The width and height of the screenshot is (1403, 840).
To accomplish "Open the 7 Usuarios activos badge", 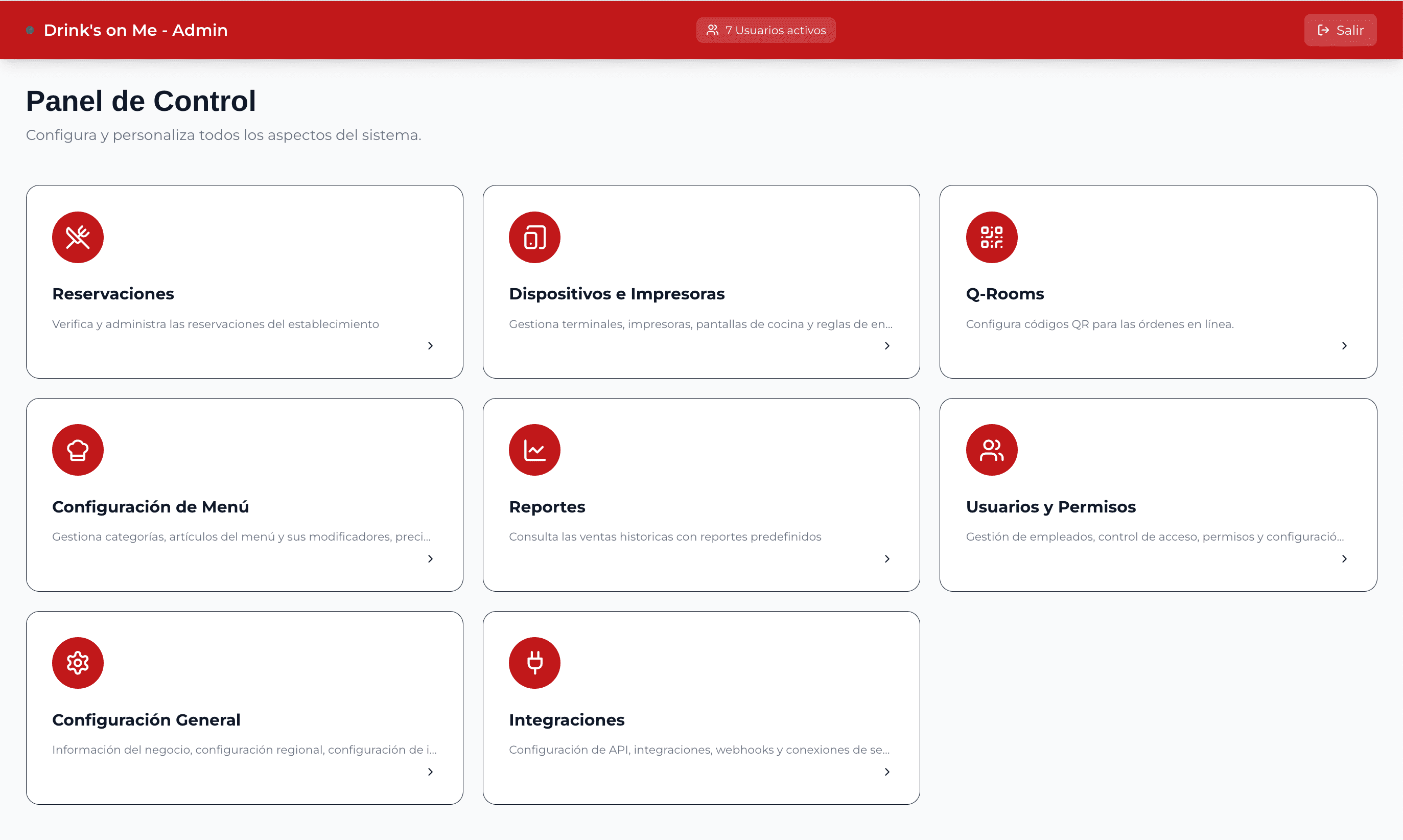I will 765,30.
